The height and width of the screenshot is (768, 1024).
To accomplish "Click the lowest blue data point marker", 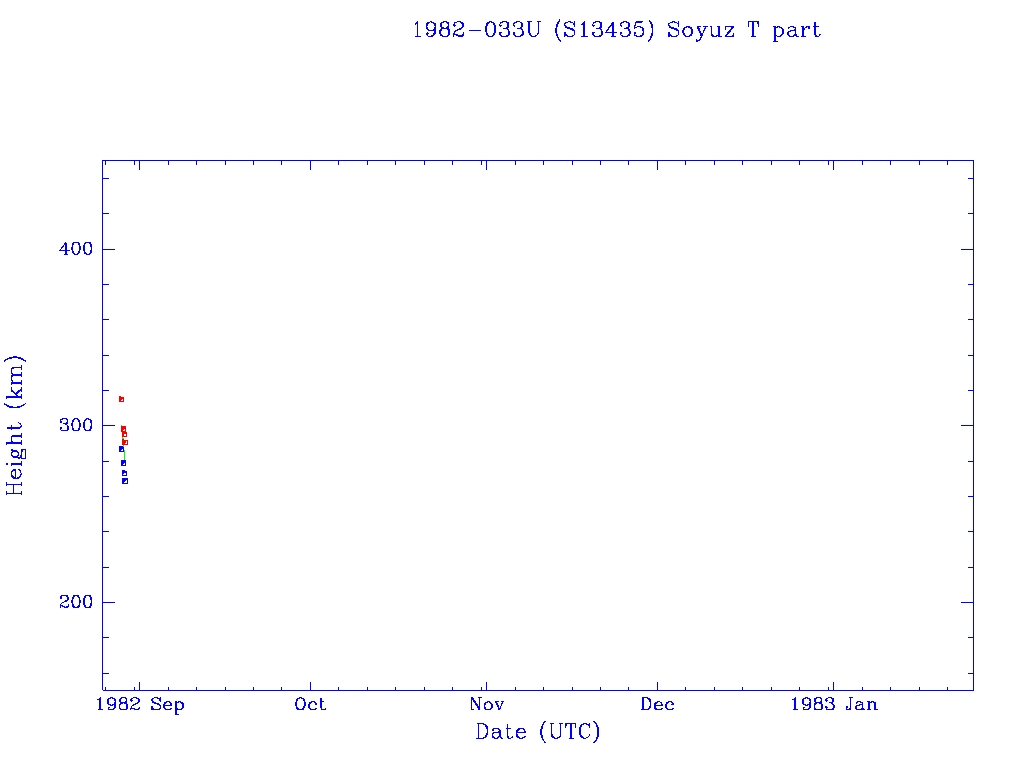I will (125, 481).
